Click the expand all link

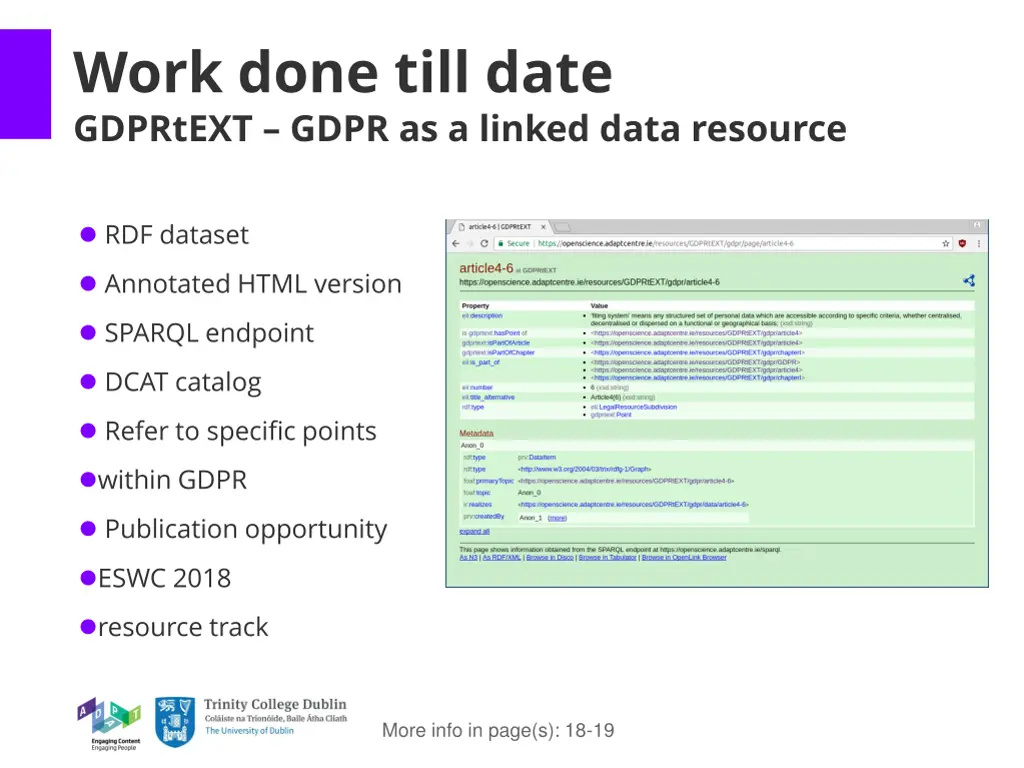tap(472, 530)
